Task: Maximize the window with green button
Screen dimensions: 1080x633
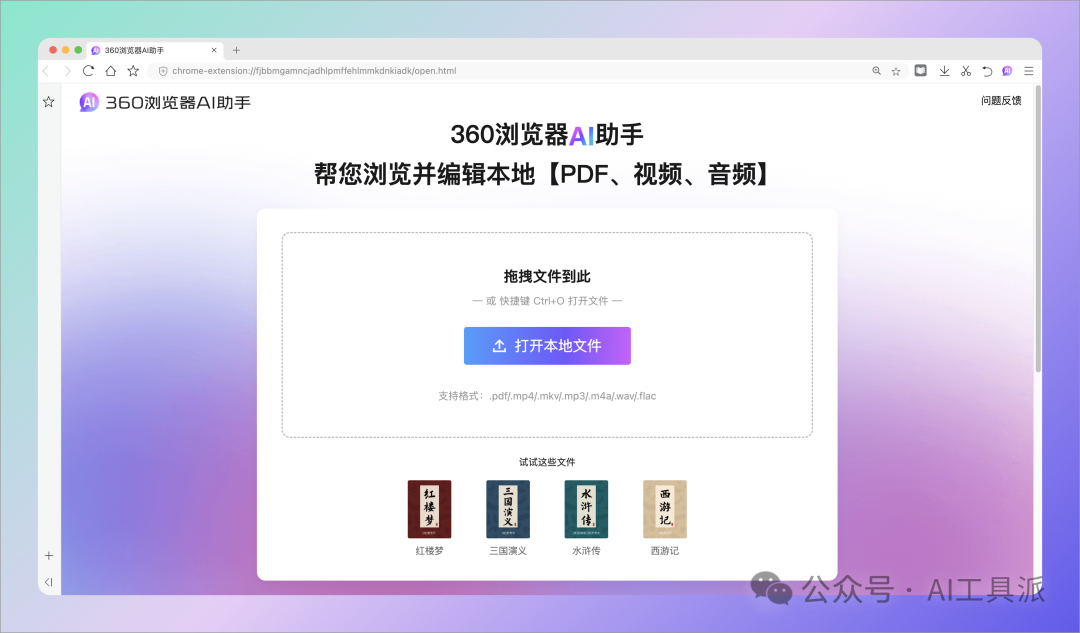Action: click(79, 50)
